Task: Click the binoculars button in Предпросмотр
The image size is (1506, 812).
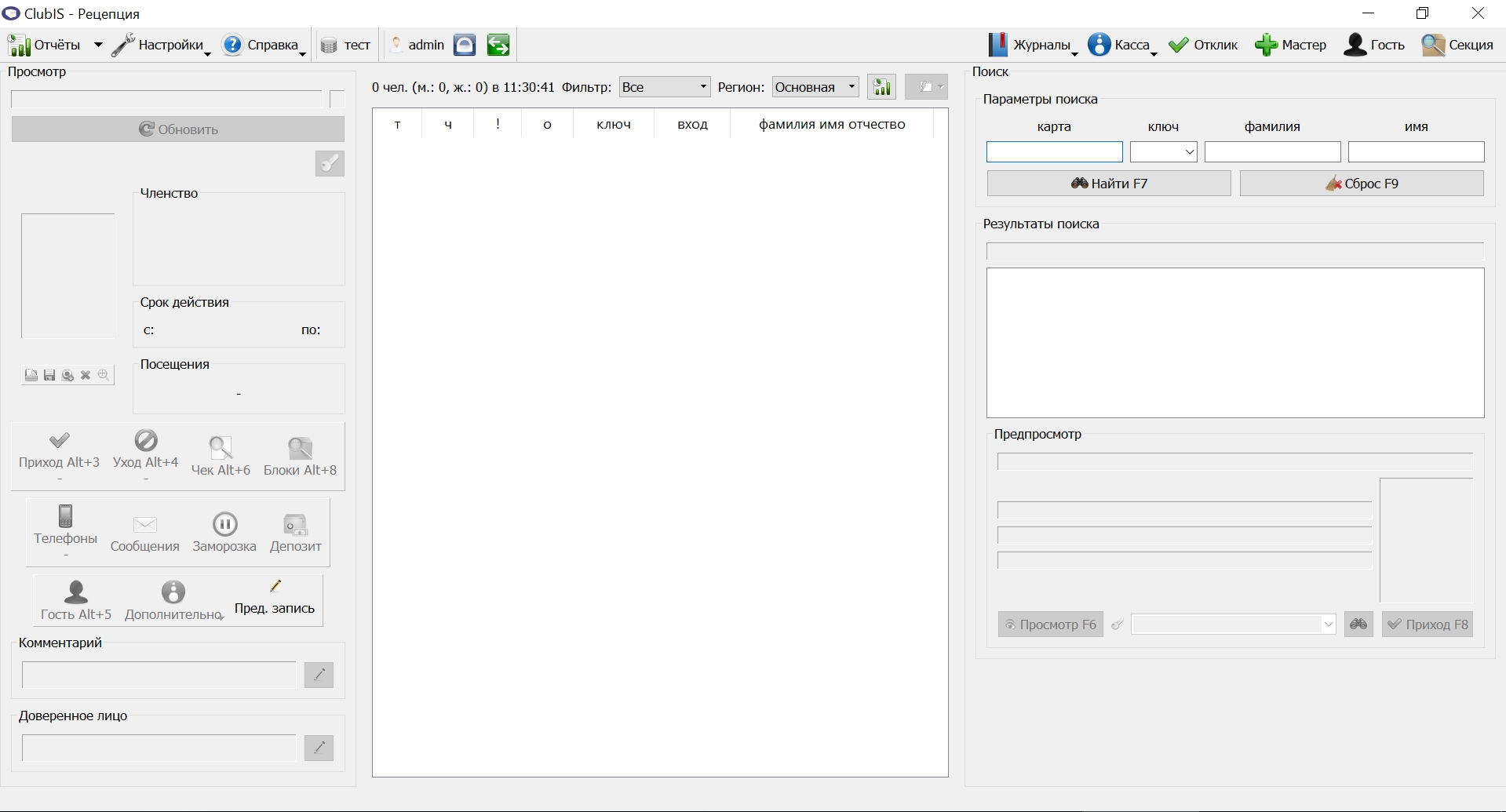Action: click(x=1358, y=624)
